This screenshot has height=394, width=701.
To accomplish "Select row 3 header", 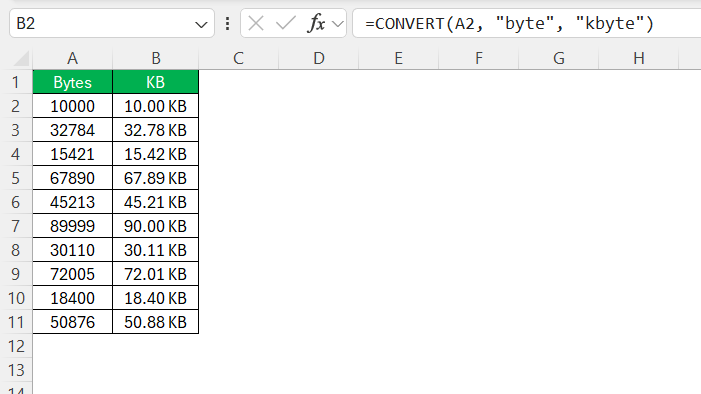I will [x=16, y=130].
